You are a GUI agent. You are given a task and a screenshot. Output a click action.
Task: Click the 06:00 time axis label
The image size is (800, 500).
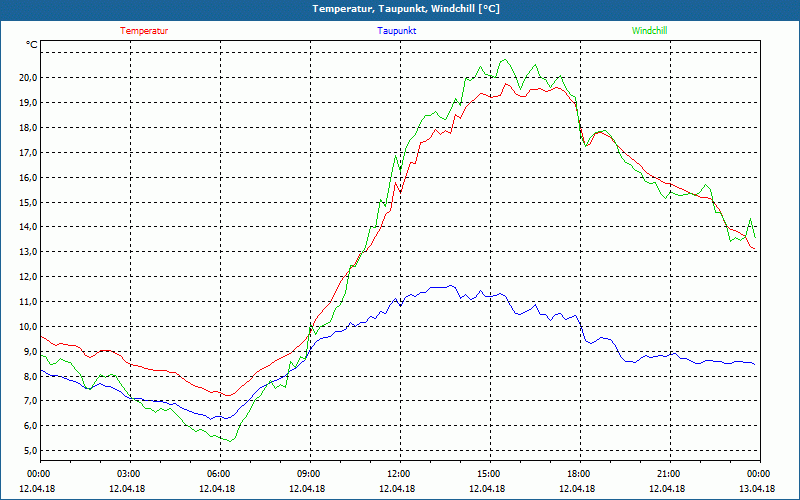click(x=220, y=474)
